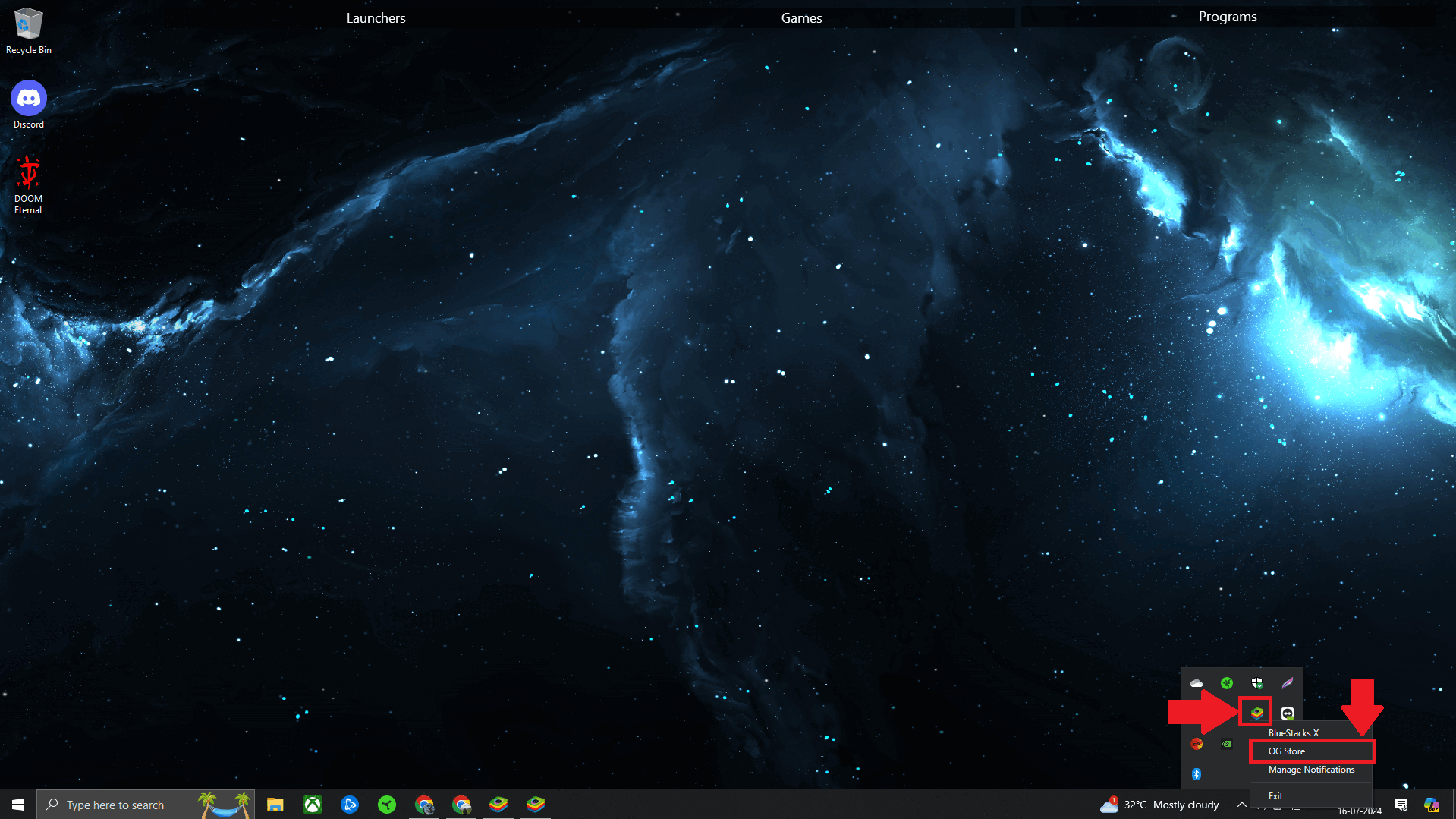Launch Google Chrome from the taskbar
The image size is (1456, 819).
point(424,804)
